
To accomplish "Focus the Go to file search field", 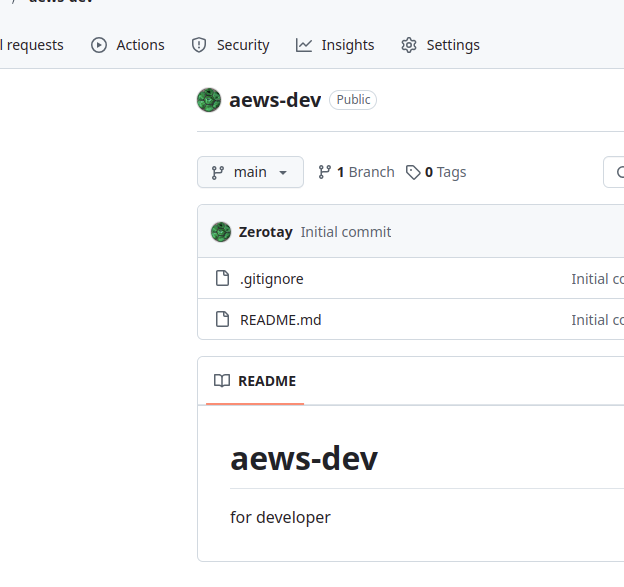I will coord(614,172).
